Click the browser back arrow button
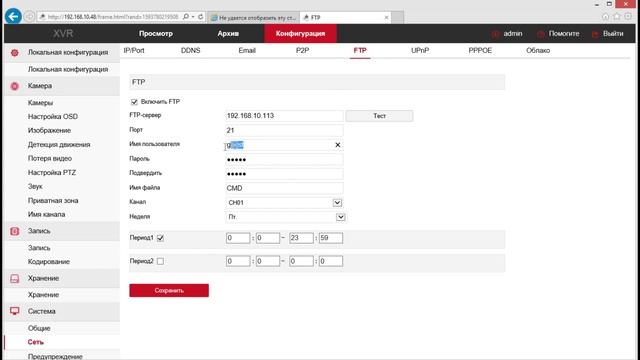Image resolution: width=640 pixels, height=360 pixels. coord(13,16)
